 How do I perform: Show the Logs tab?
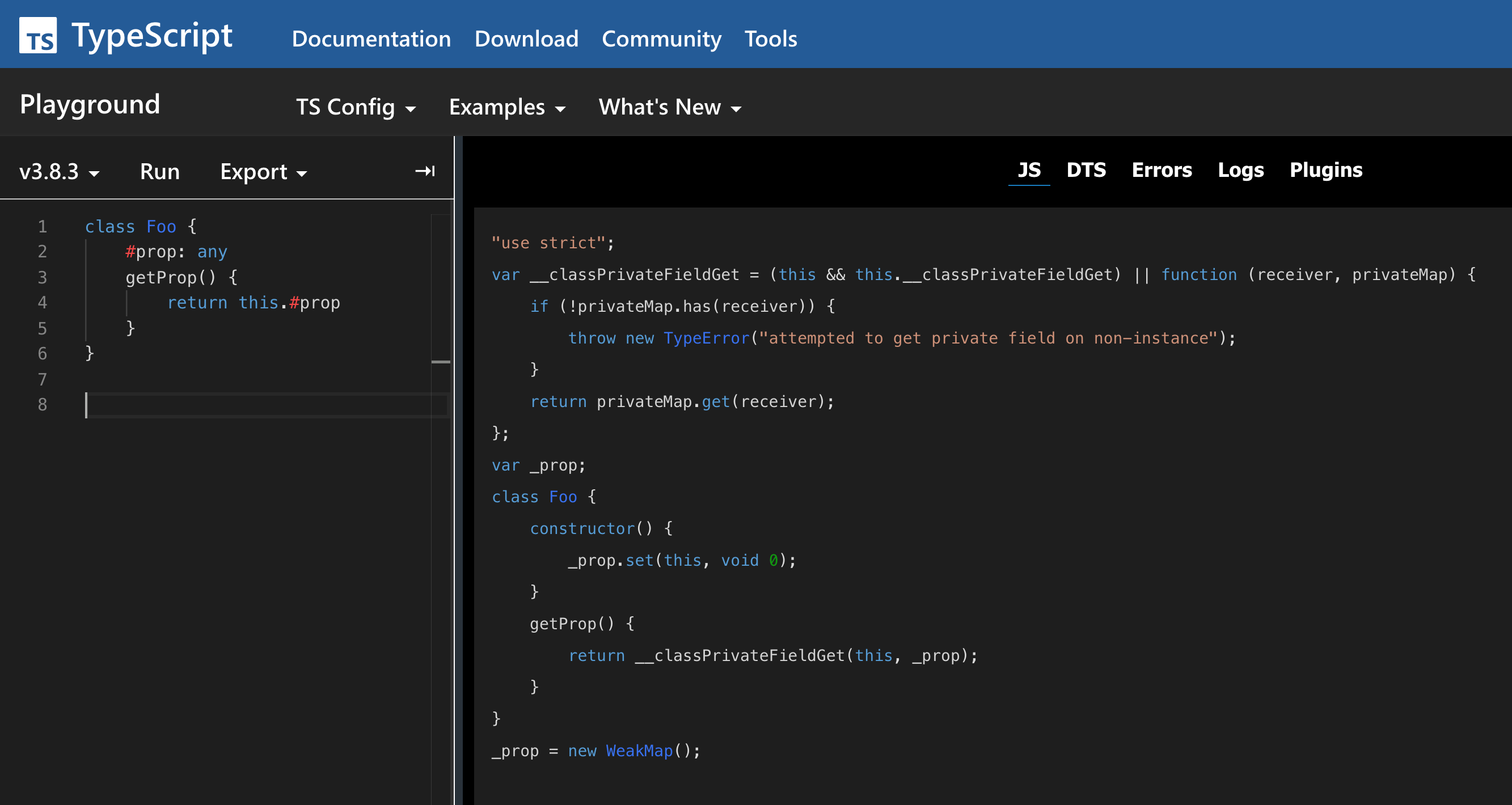[x=1240, y=170]
